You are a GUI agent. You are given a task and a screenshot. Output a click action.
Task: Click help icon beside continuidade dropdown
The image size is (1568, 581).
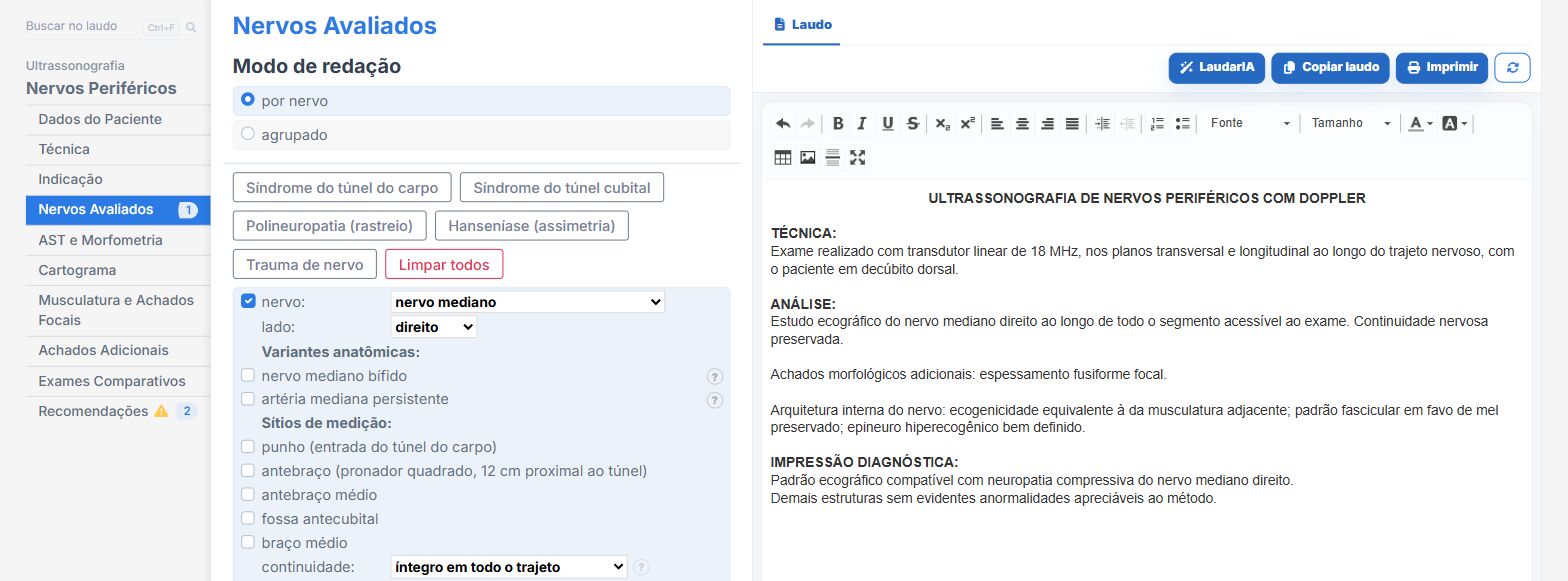tap(641, 567)
